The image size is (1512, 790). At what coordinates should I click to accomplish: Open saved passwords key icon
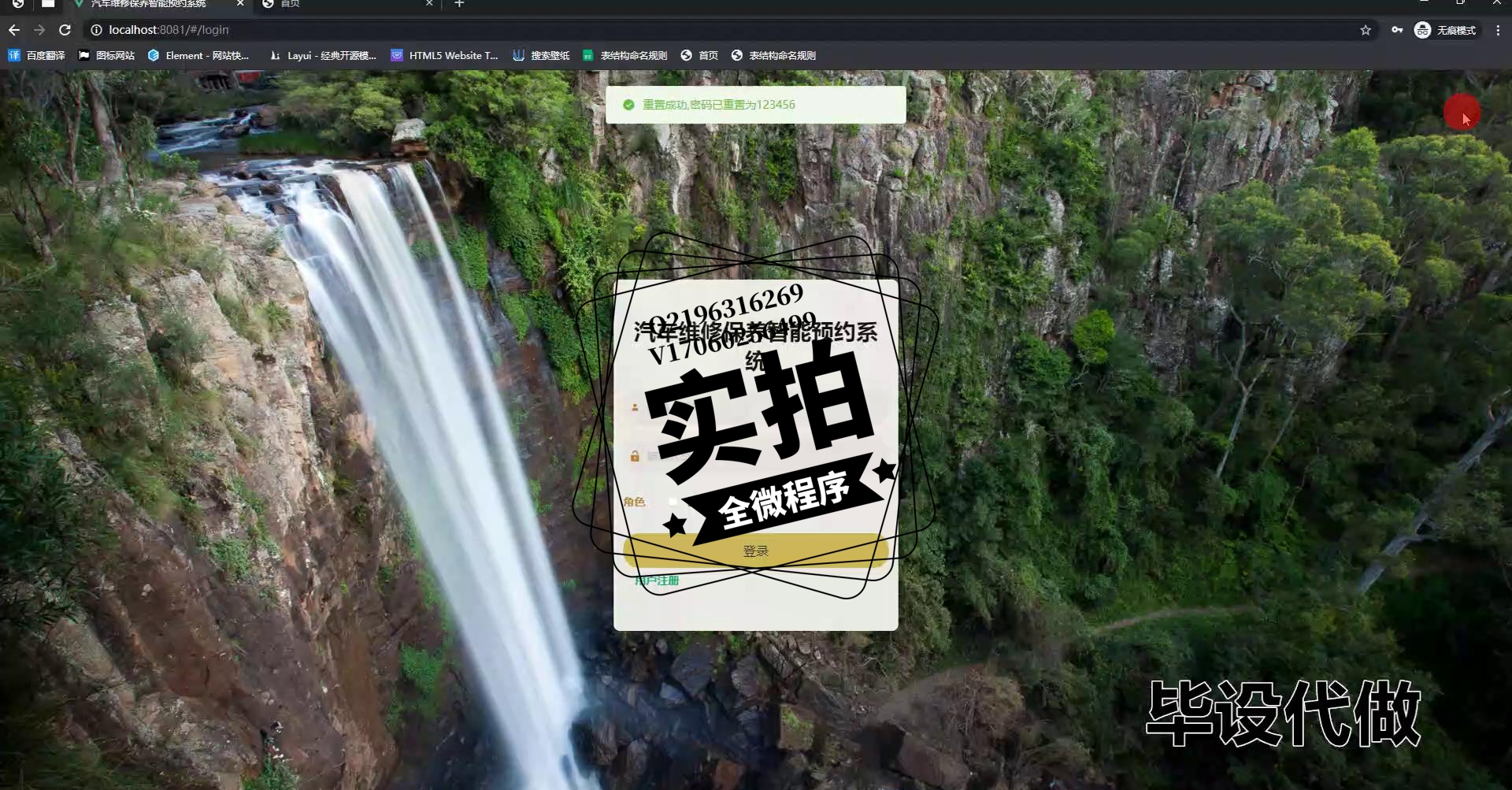(x=1397, y=30)
